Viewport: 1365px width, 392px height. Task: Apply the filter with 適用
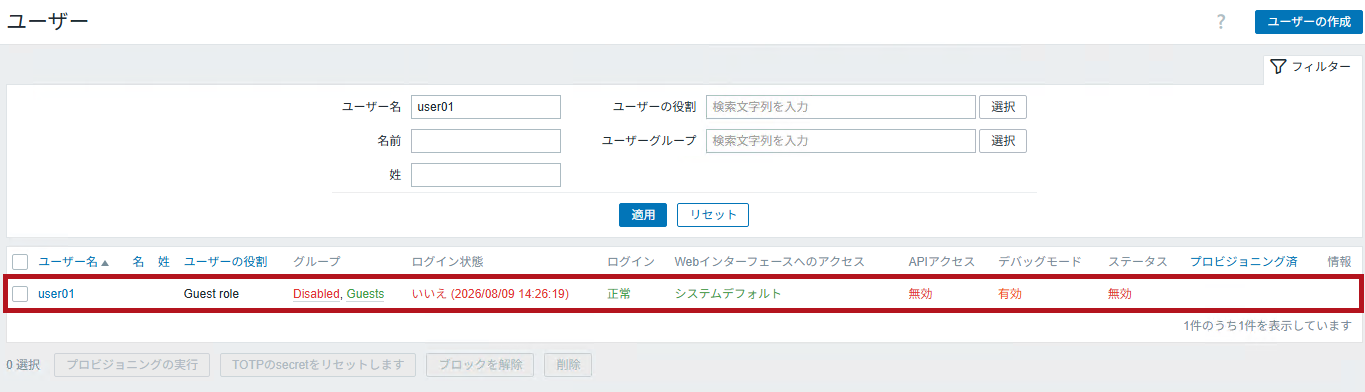(x=643, y=215)
